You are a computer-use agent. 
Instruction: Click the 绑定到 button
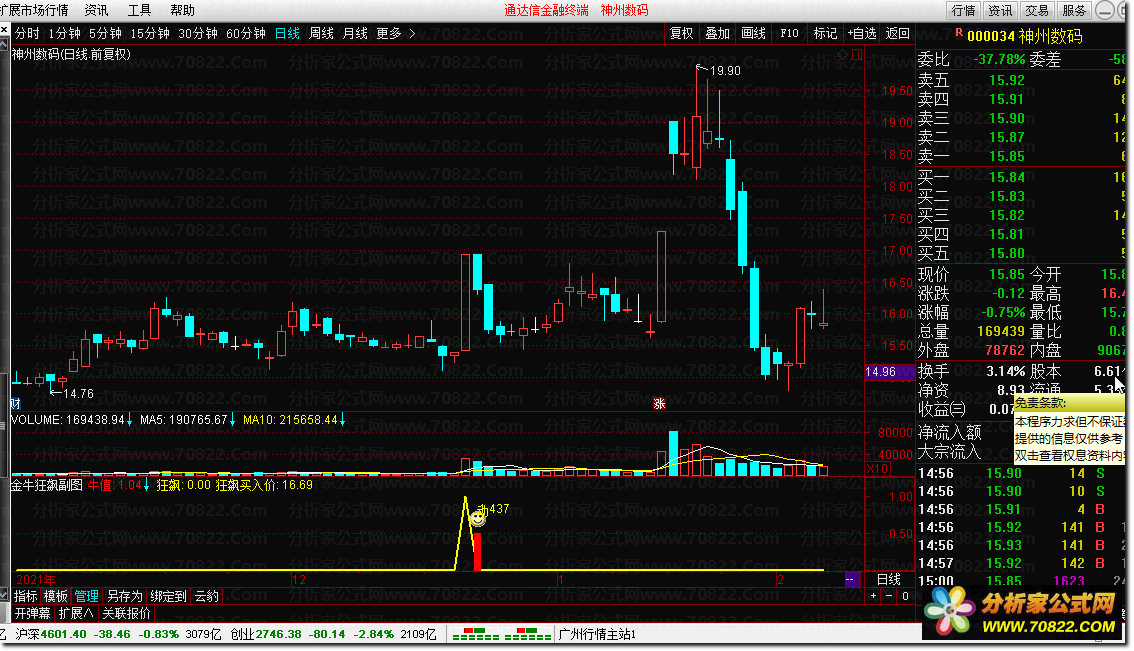pyautogui.click(x=169, y=596)
